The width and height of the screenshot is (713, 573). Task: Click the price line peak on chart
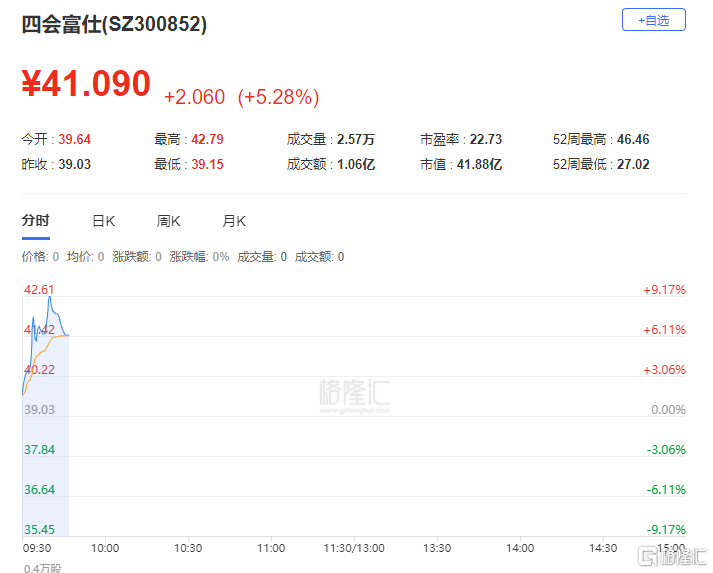coord(50,297)
